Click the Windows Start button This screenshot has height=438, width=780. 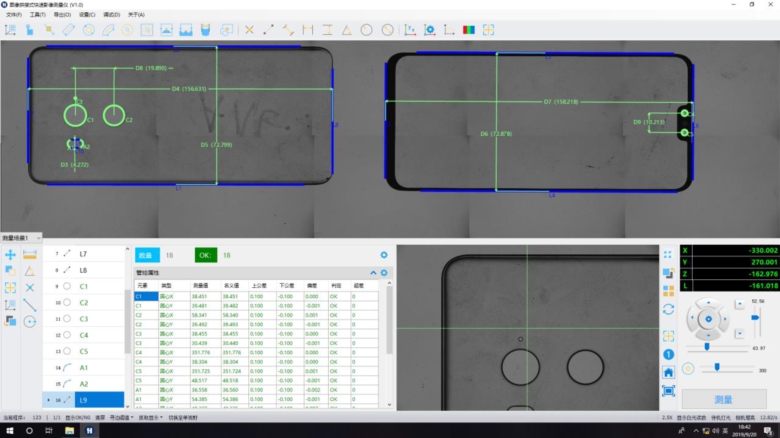click(x=9, y=431)
